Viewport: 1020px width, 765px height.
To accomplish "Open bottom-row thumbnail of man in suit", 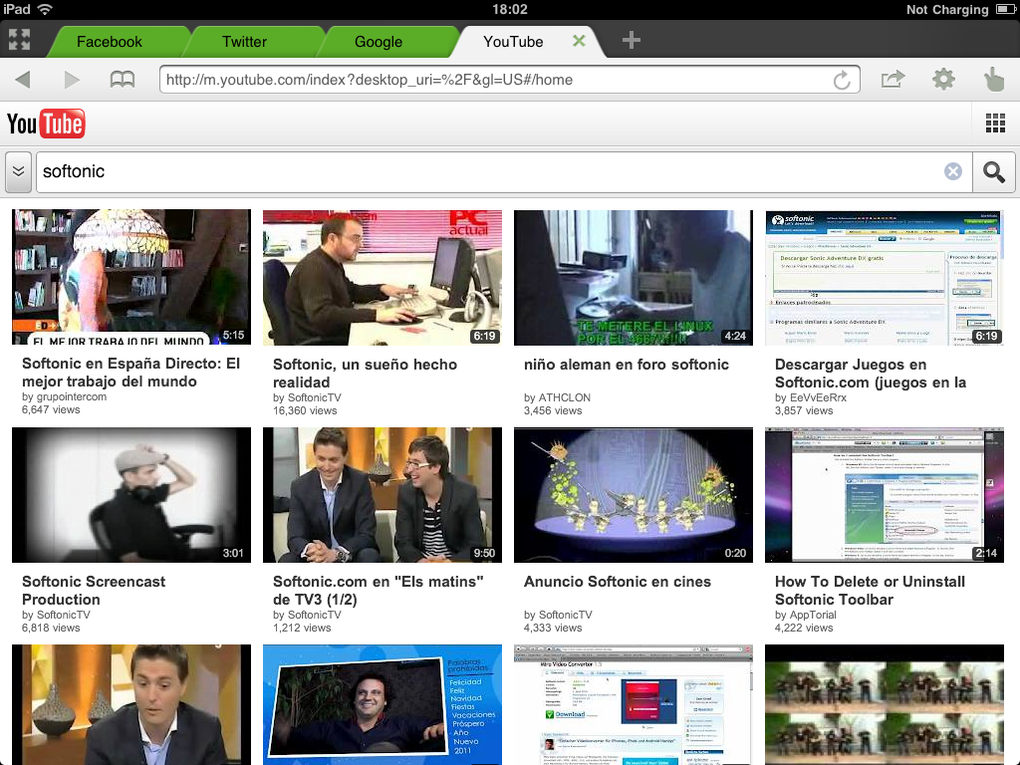I will click(131, 705).
